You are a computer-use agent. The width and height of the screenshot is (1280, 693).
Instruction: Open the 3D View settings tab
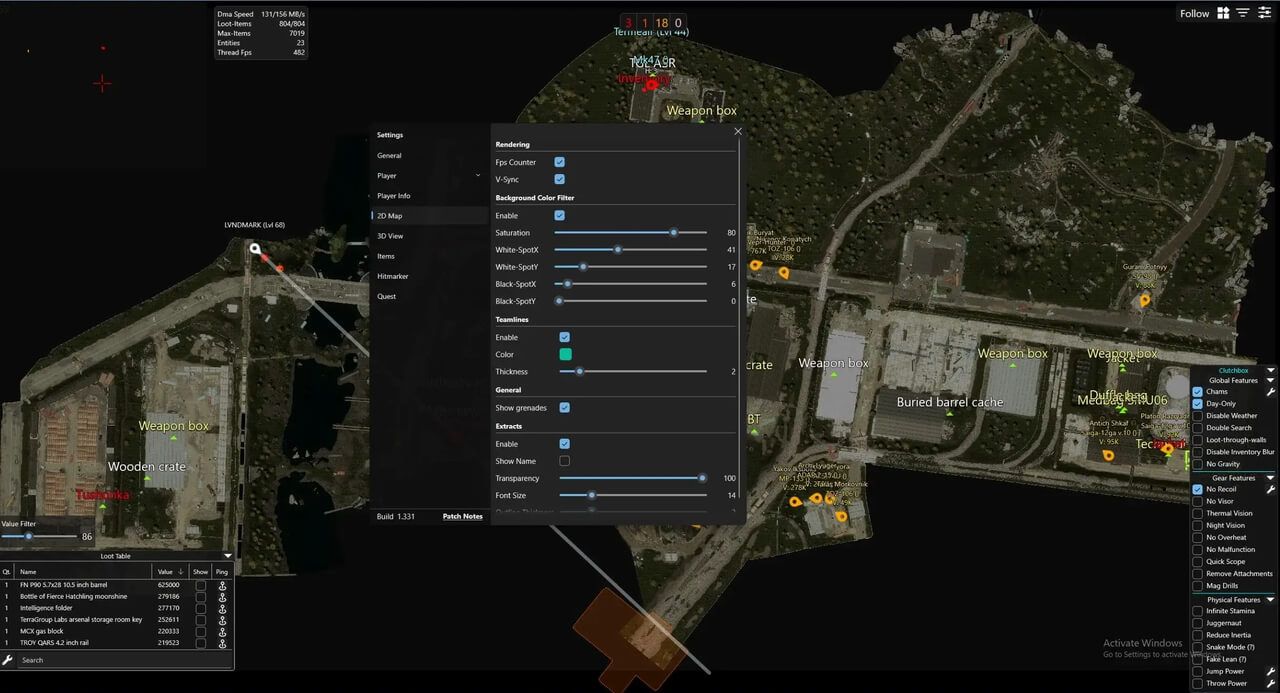[390, 236]
